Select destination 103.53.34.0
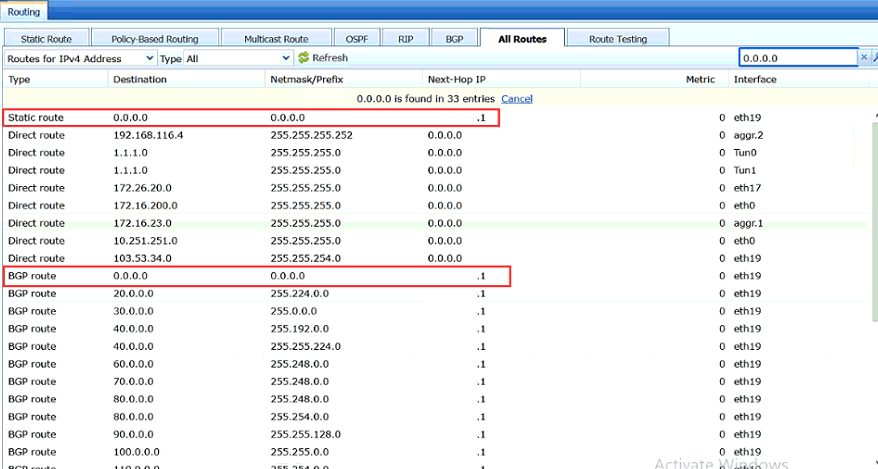The height and width of the screenshot is (469, 878). [x=142, y=259]
